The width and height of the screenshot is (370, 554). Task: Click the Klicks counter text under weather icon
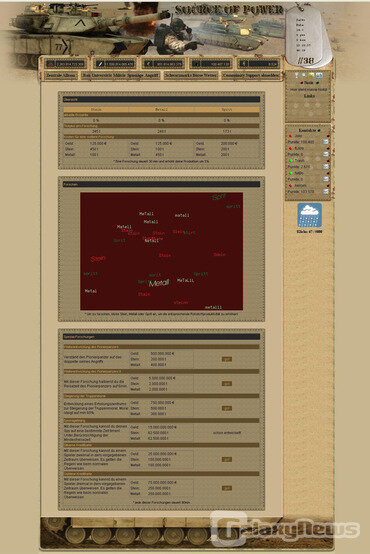click(x=309, y=232)
